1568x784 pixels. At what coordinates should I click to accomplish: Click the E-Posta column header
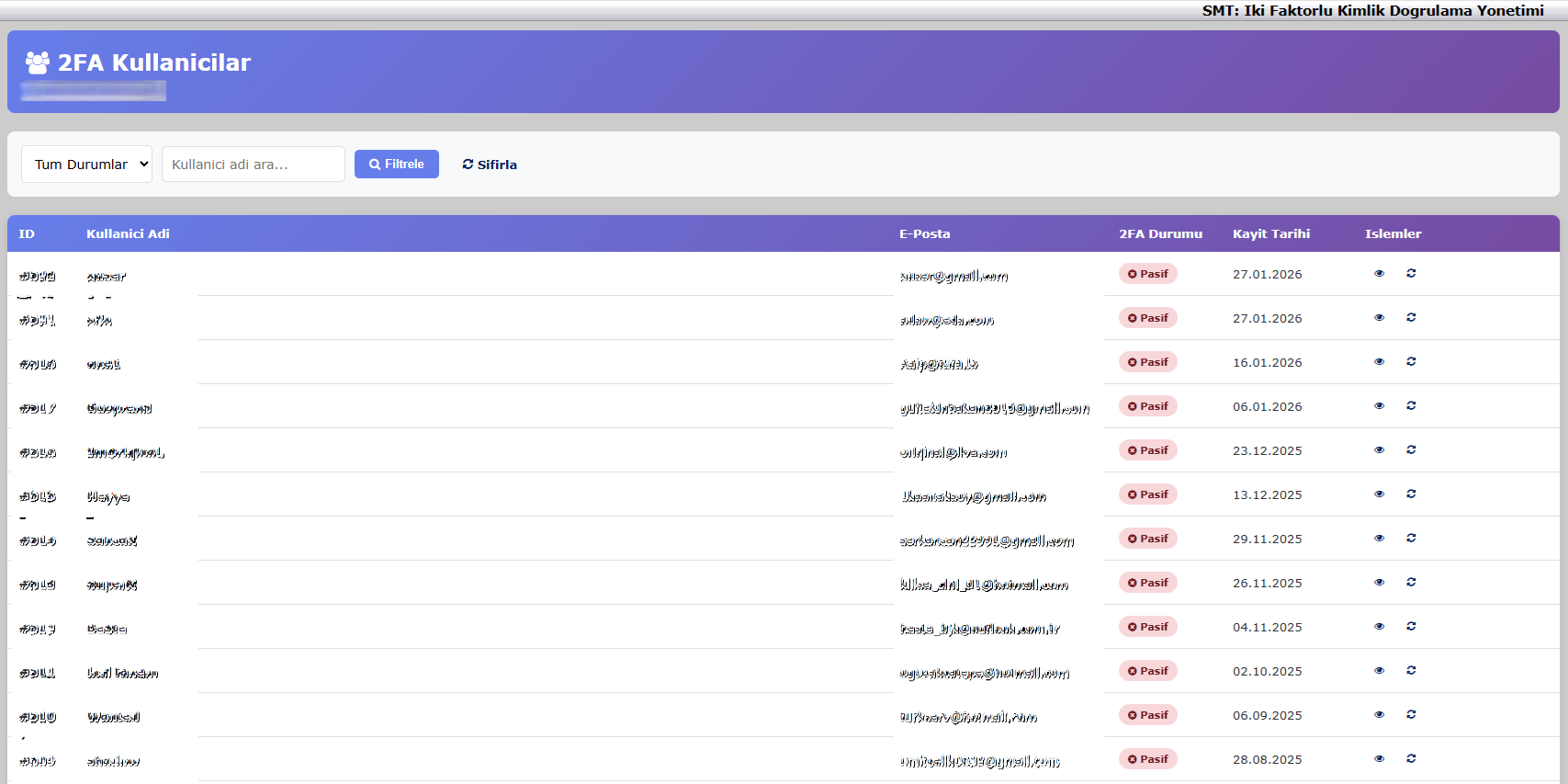(924, 234)
